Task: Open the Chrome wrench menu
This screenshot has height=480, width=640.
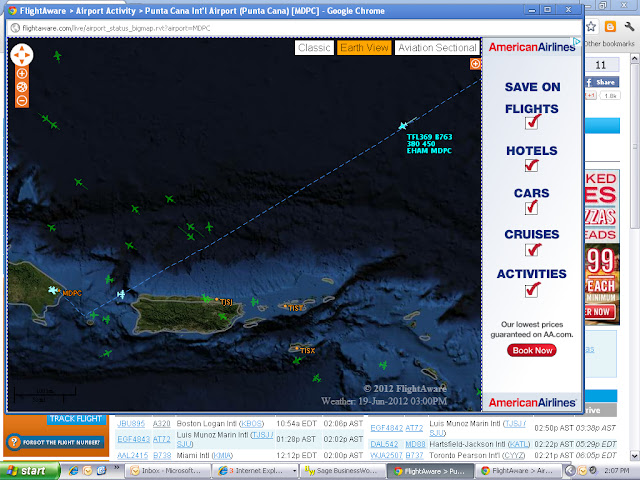Action: 629,27
